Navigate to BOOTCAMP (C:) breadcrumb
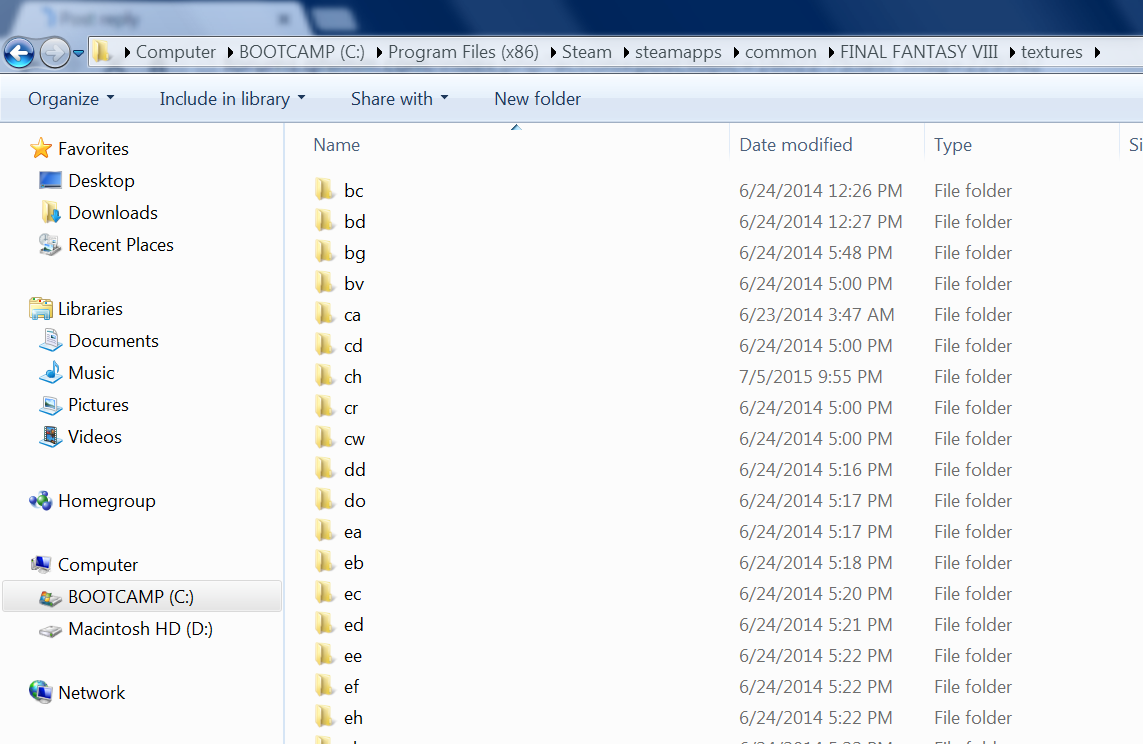The height and width of the screenshot is (744, 1143). [302, 52]
